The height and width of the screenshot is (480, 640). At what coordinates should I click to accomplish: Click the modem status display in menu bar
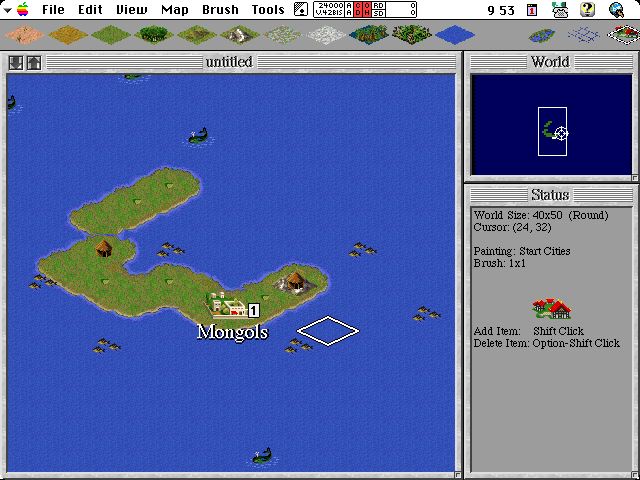coord(365,9)
